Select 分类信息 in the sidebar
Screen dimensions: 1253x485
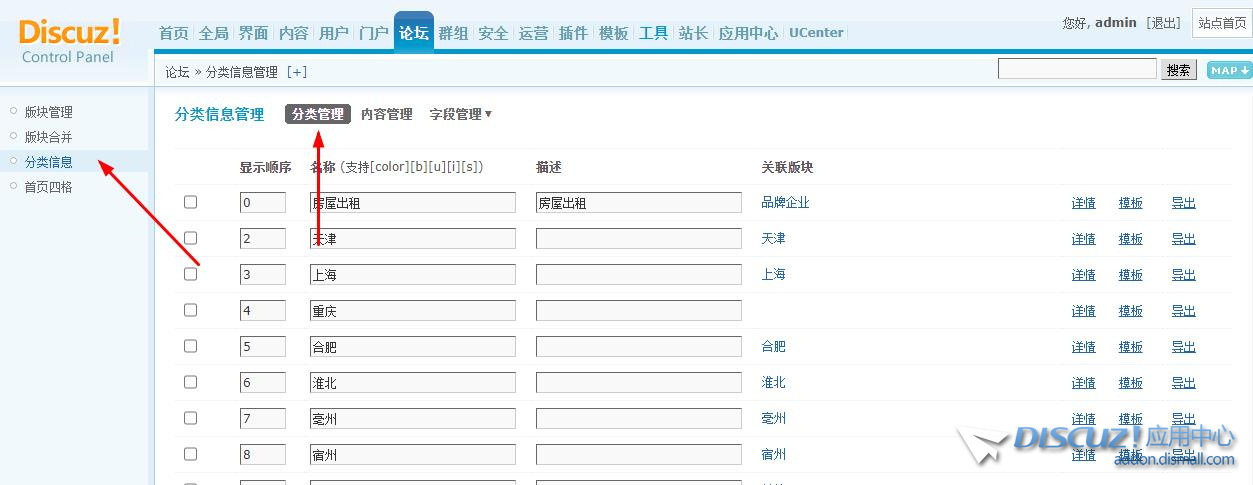click(49, 162)
